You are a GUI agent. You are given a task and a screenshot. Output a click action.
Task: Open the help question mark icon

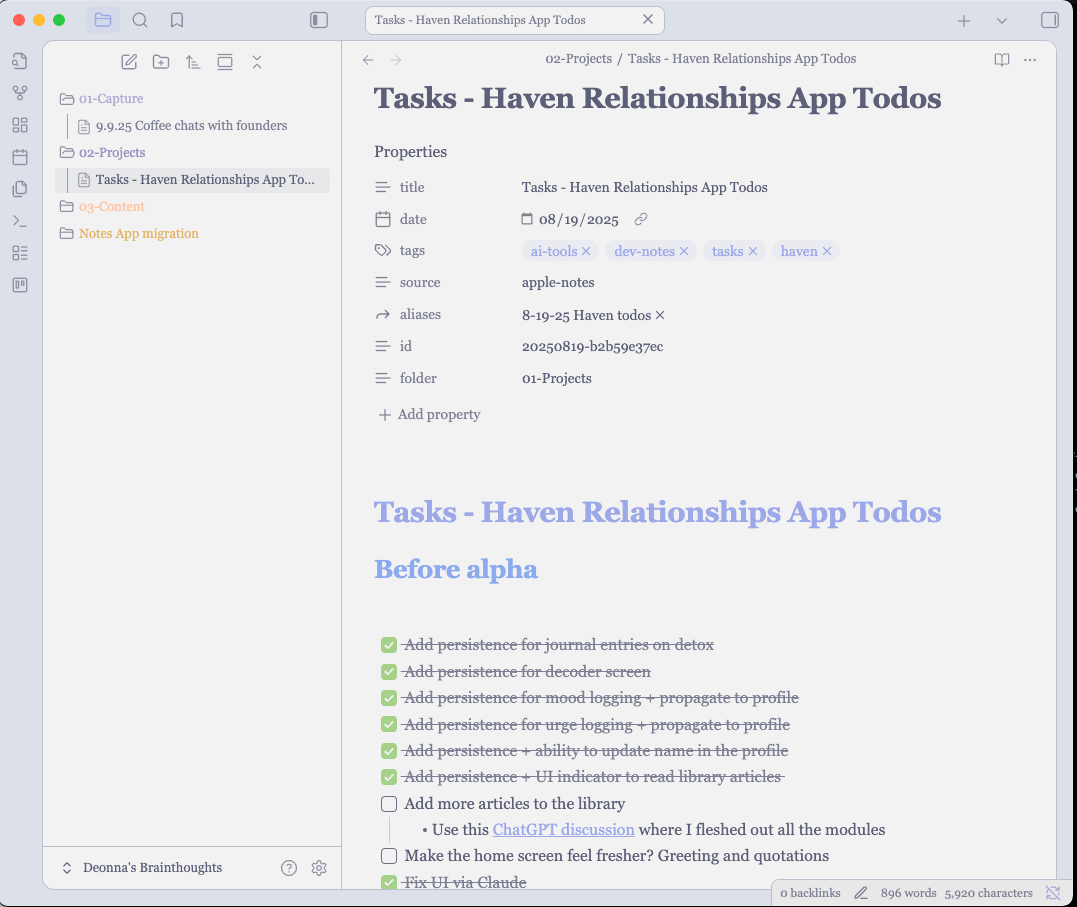[289, 868]
